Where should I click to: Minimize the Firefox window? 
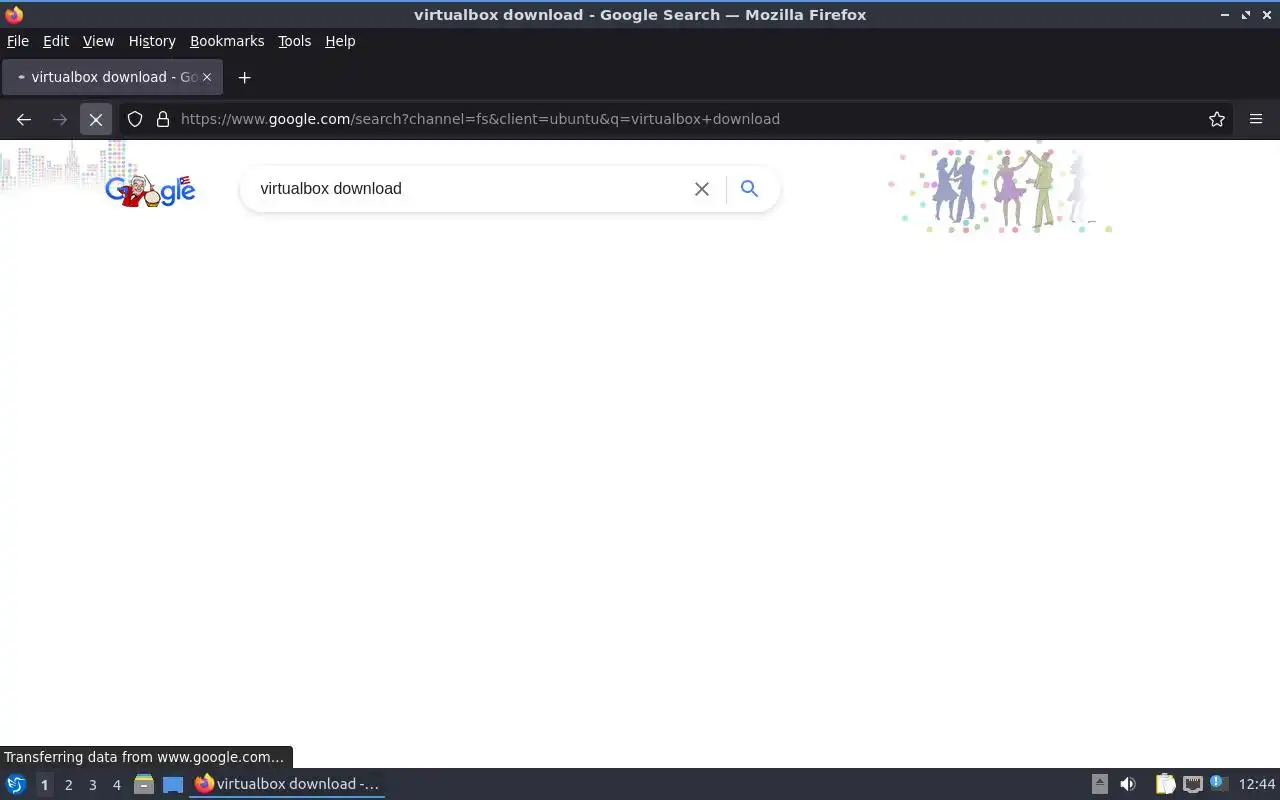coord(1225,15)
